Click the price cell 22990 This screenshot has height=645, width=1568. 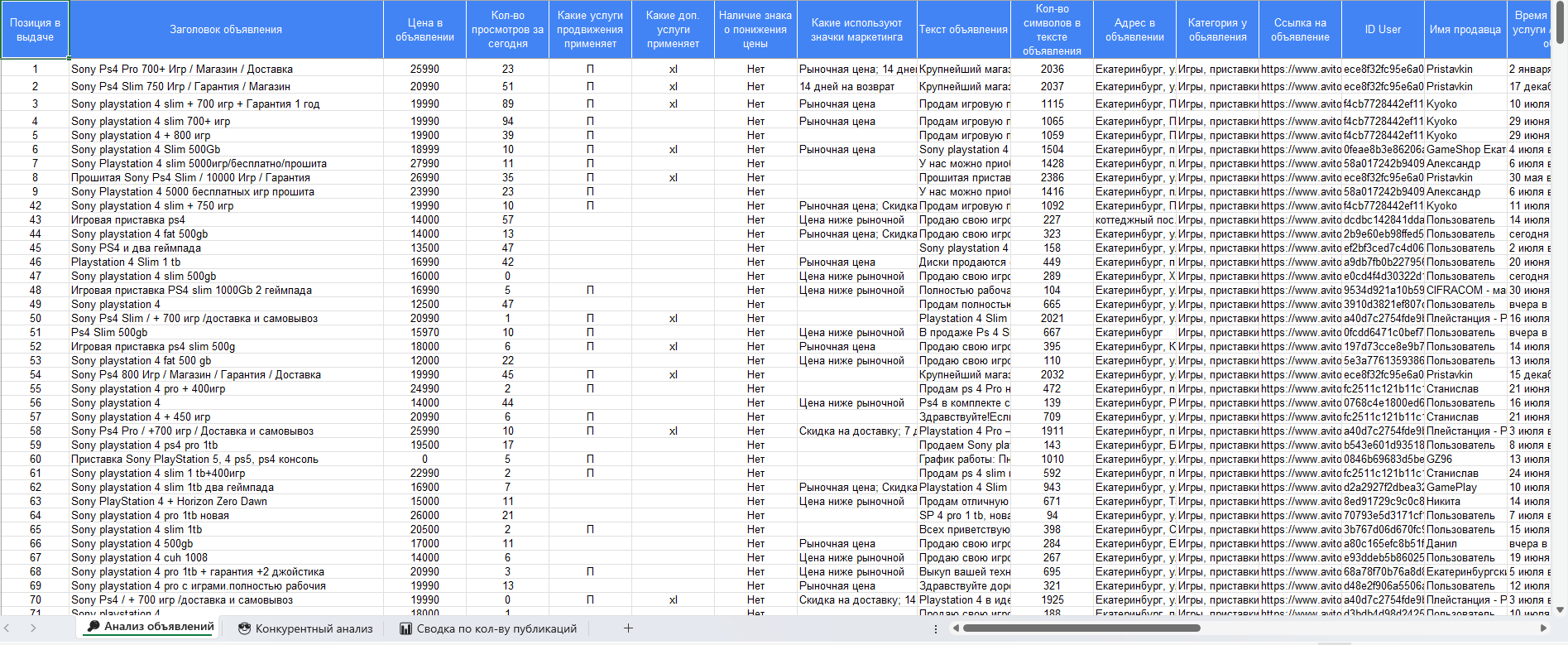[x=424, y=474]
